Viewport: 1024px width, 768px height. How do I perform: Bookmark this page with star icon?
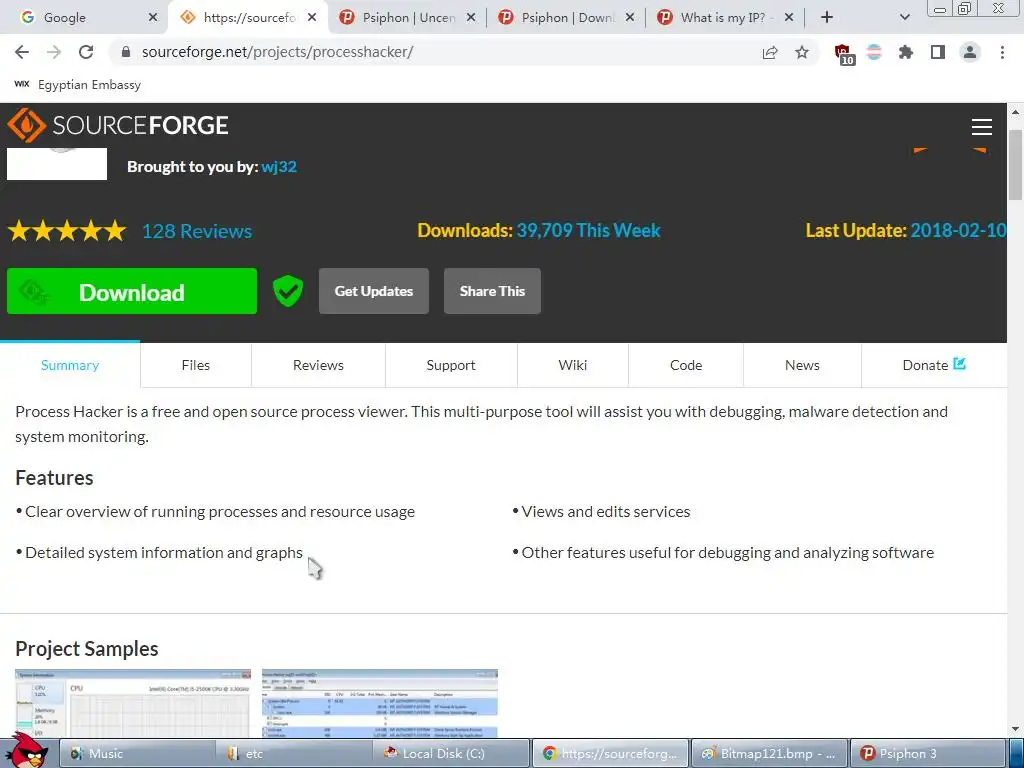point(802,52)
